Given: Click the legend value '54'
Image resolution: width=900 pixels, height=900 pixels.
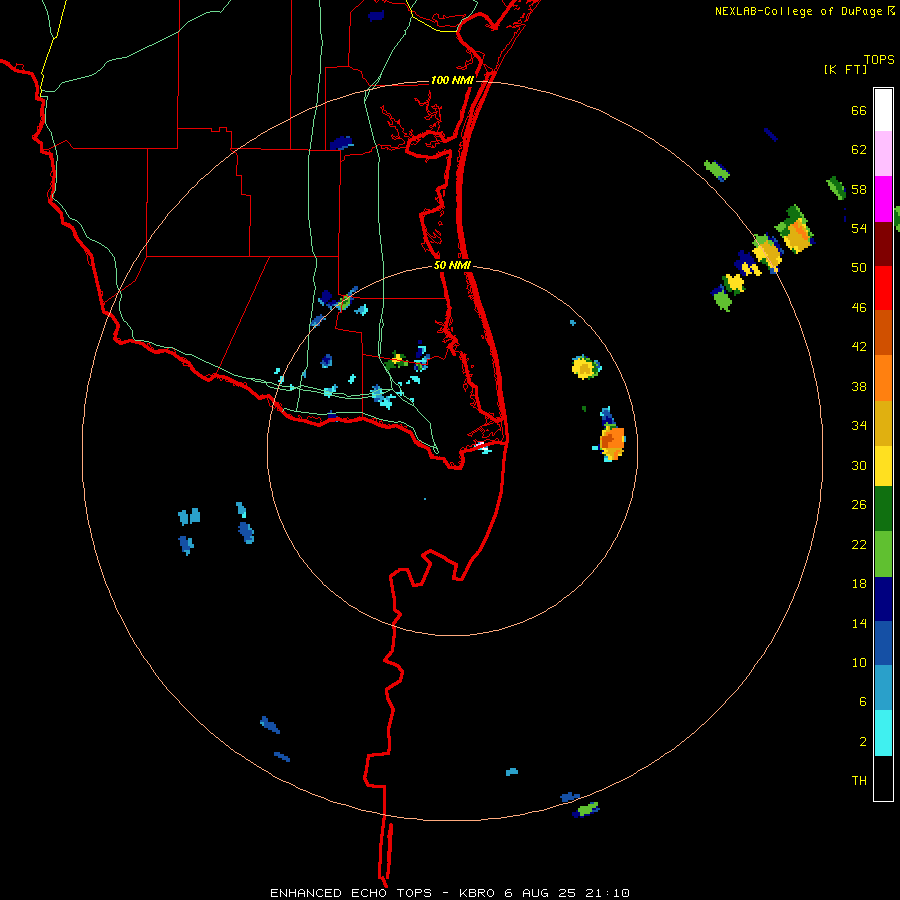Looking at the screenshot, I should click(x=859, y=228).
